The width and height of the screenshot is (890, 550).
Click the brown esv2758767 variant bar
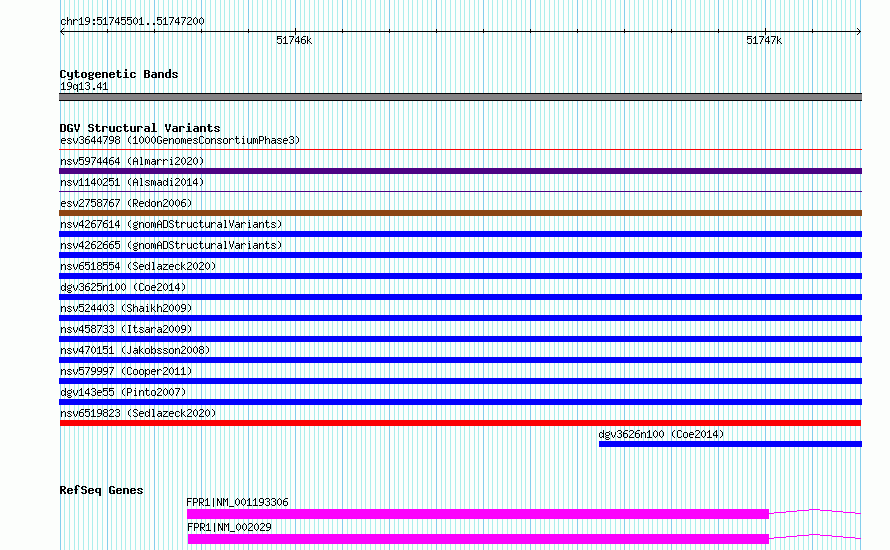coord(460,213)
